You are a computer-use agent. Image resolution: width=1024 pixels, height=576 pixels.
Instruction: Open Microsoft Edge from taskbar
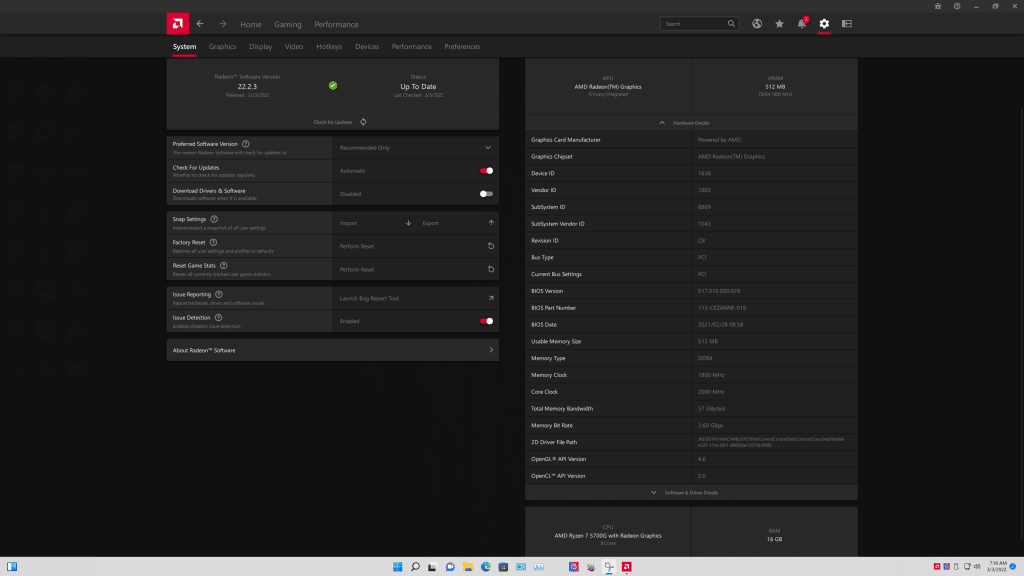coord(485,566)
